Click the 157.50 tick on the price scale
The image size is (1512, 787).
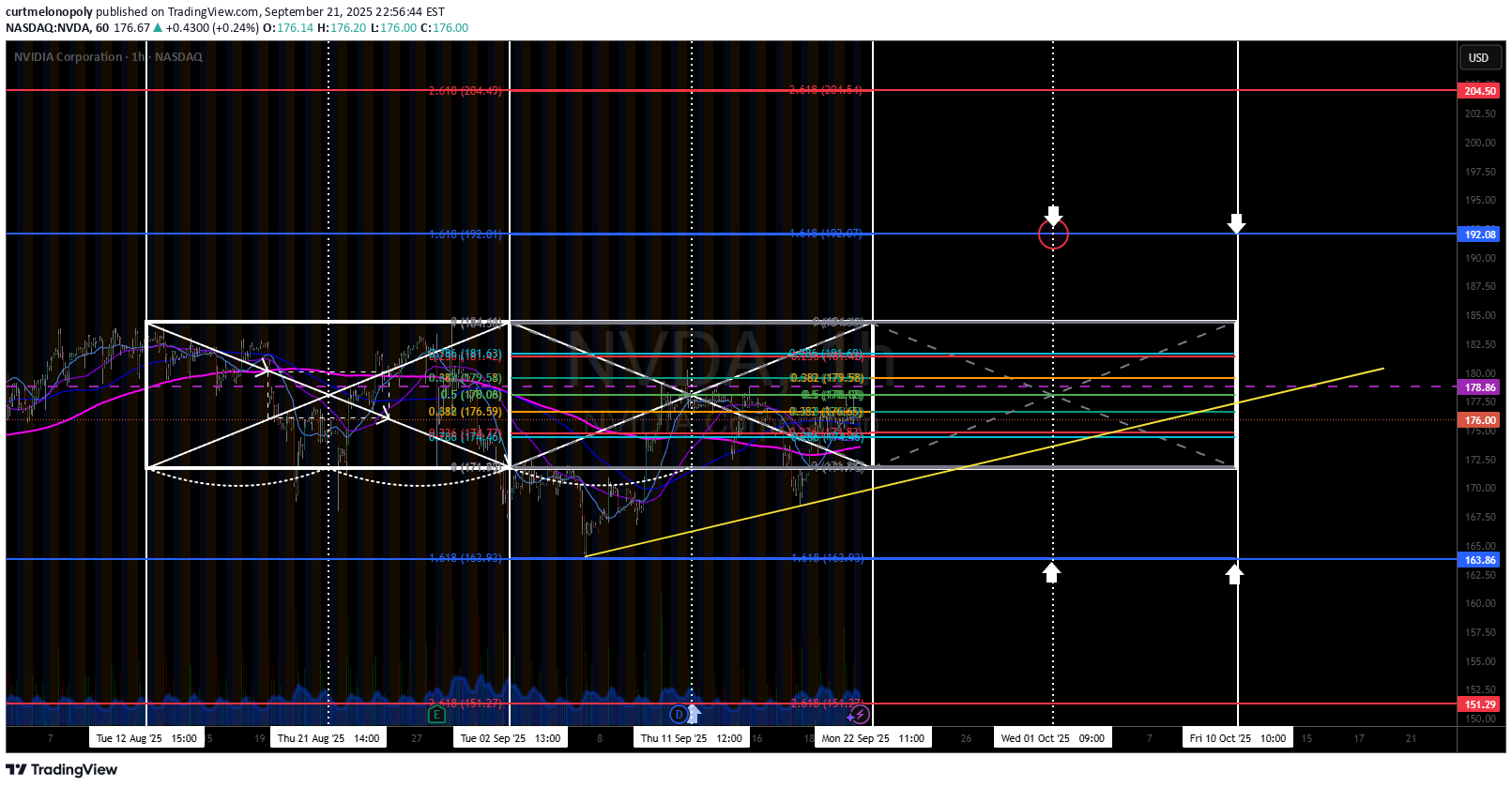(1480, 632)
